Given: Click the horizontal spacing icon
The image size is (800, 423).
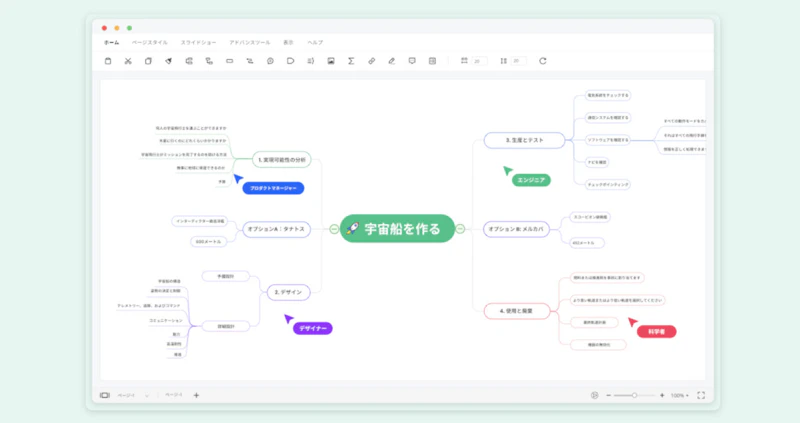Looking at the screenshot, I should (x=464, y=61).
